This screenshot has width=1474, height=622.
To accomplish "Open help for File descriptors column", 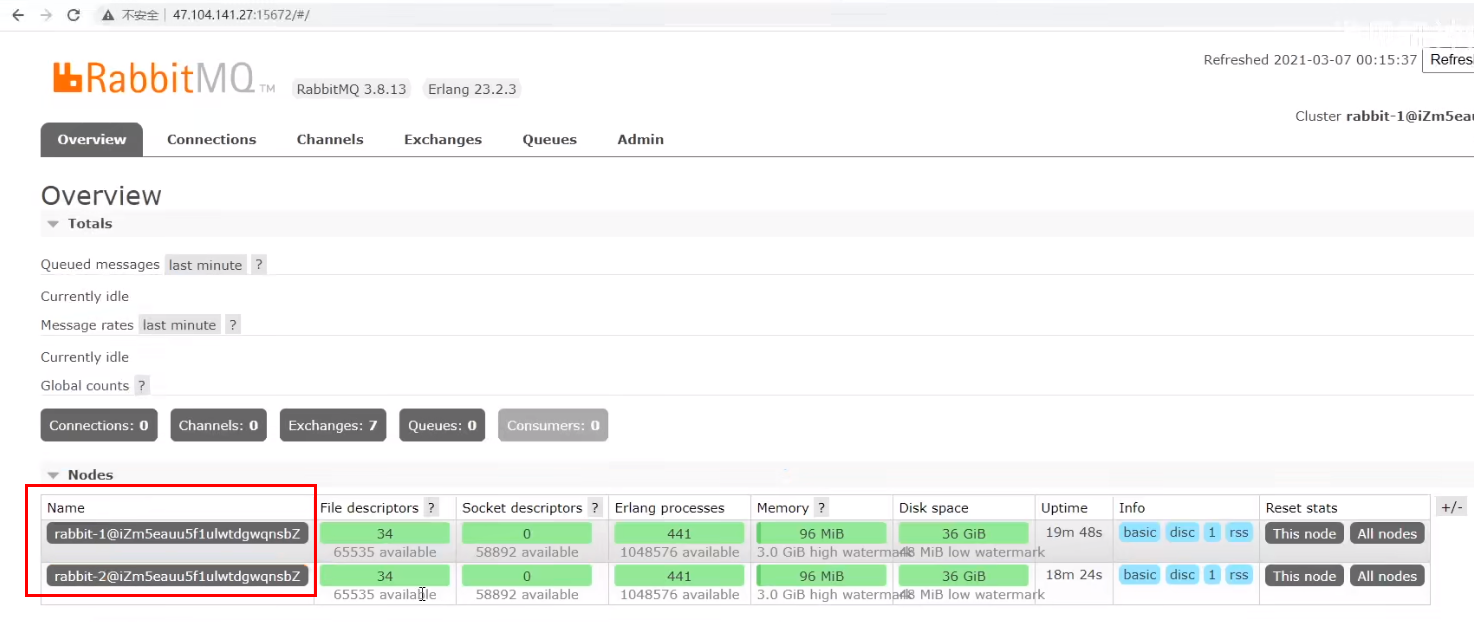I will click(x=431, y=508).
